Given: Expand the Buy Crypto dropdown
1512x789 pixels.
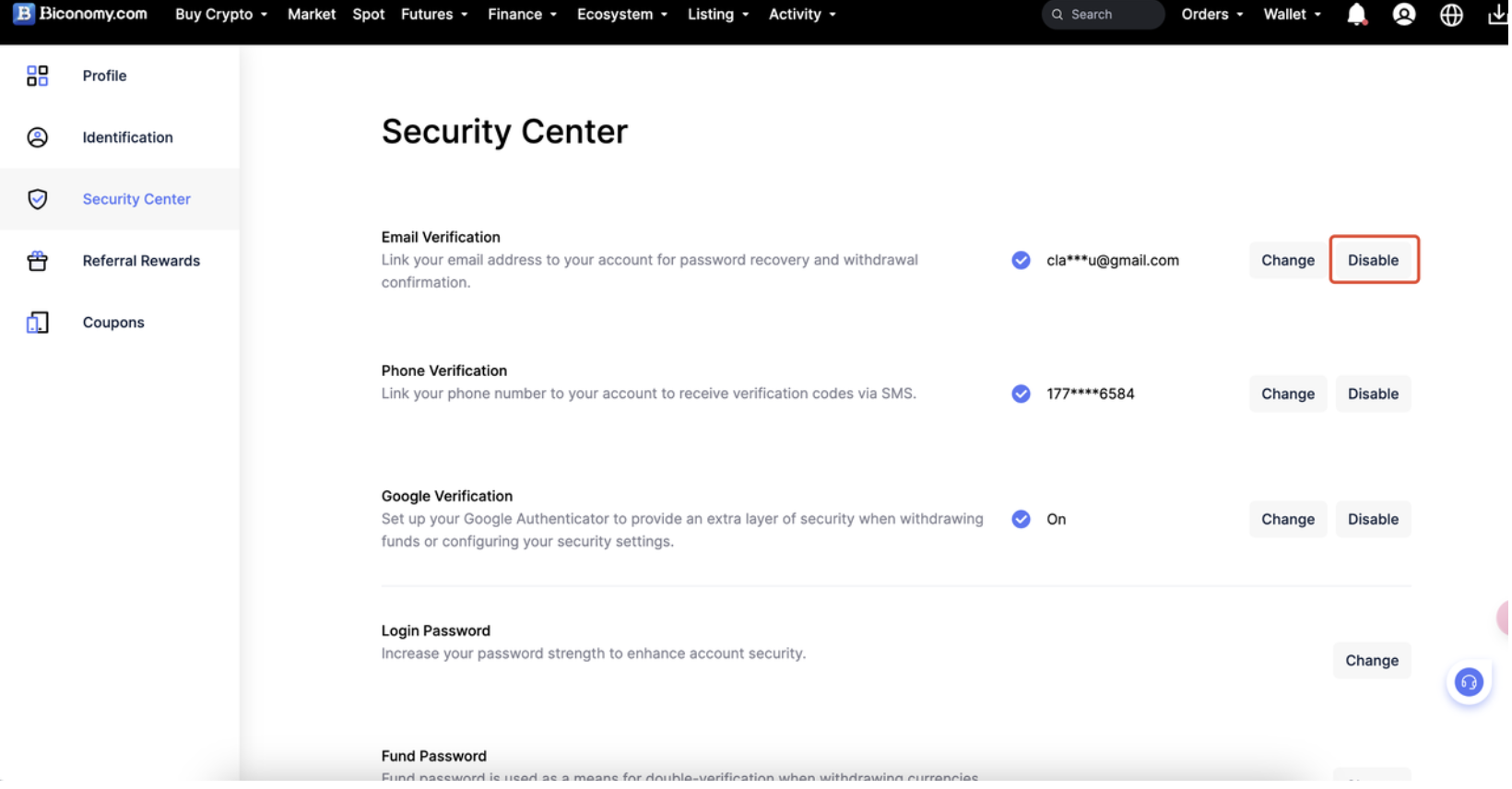Looking at the screenshot, I should [x=221, y=15].
